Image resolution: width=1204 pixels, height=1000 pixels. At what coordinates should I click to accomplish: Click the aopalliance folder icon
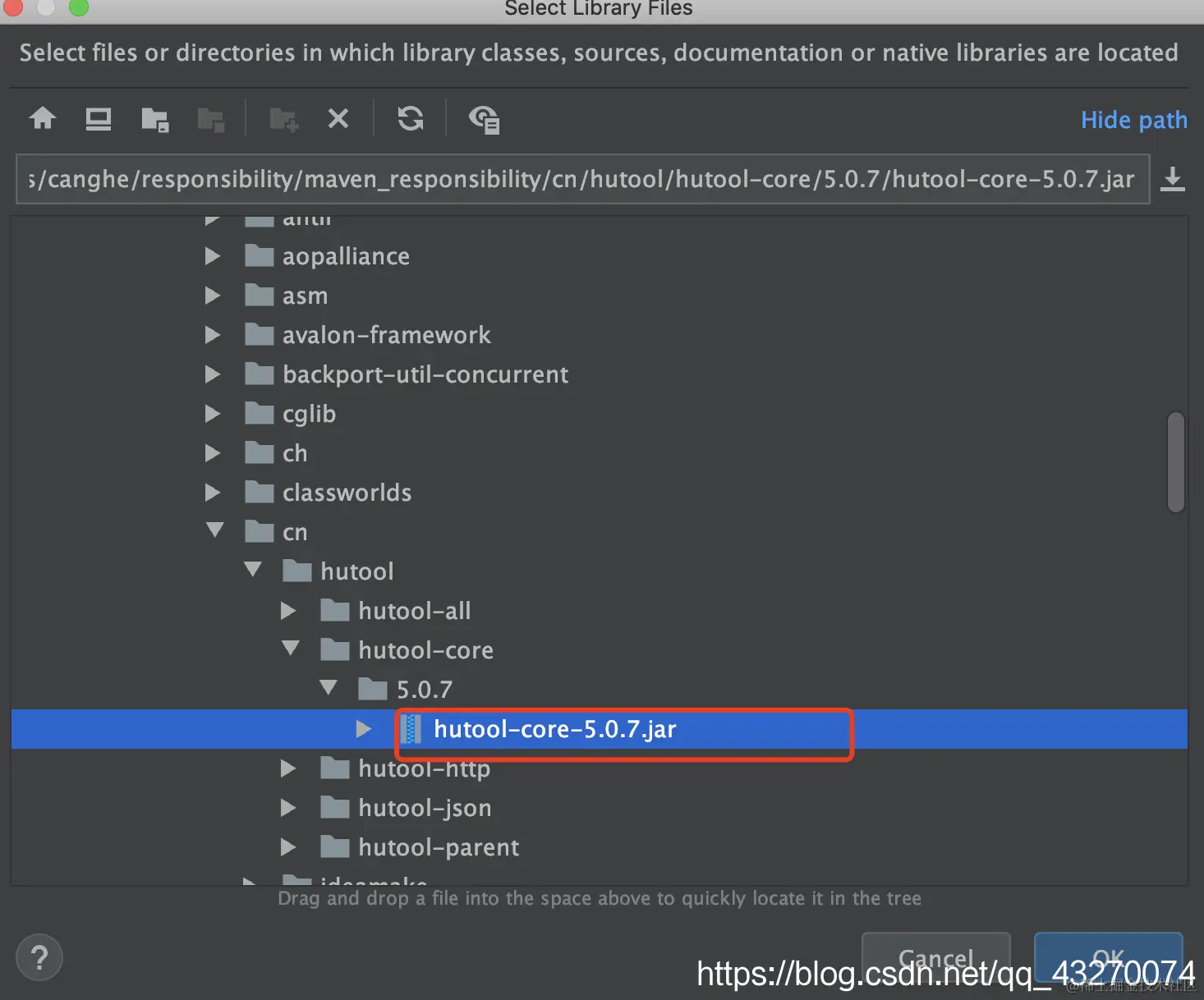click(x=260, y=255)
